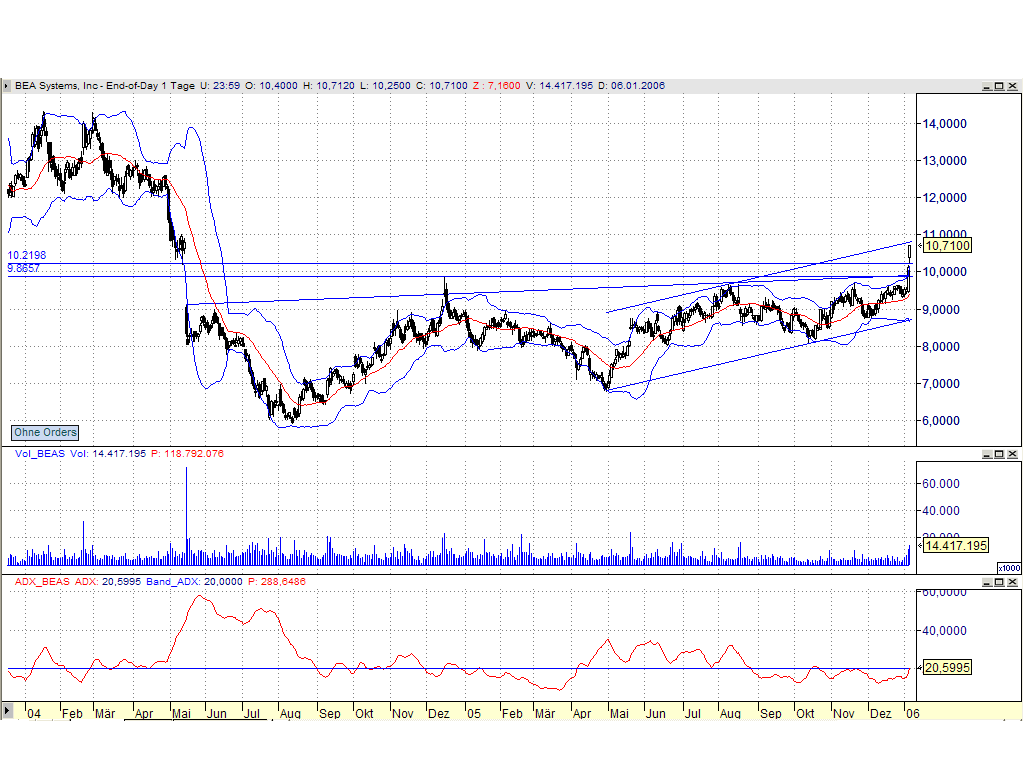
Task: Click the '05 year marker on time axis
Action: coord(474,714)
